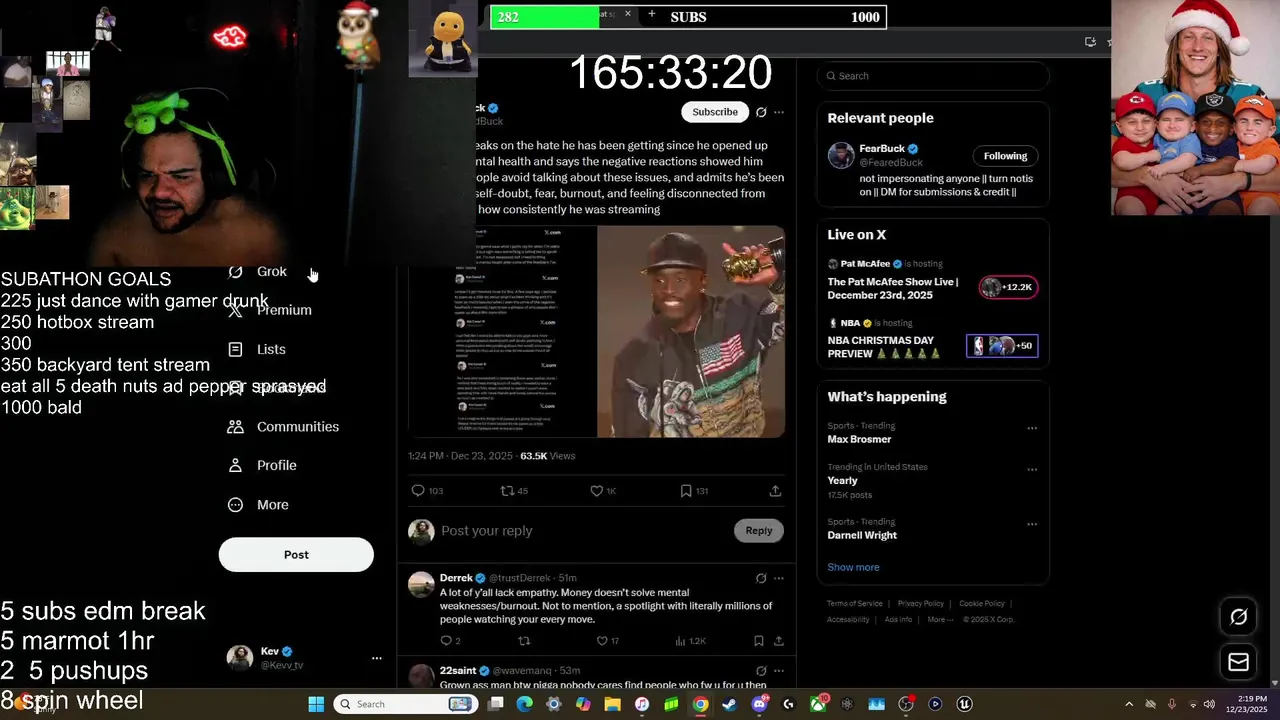The width and height of the screenshot is (1280, 720).
Task: Open Steam from the taskbar
Action: tap(729, 704)
